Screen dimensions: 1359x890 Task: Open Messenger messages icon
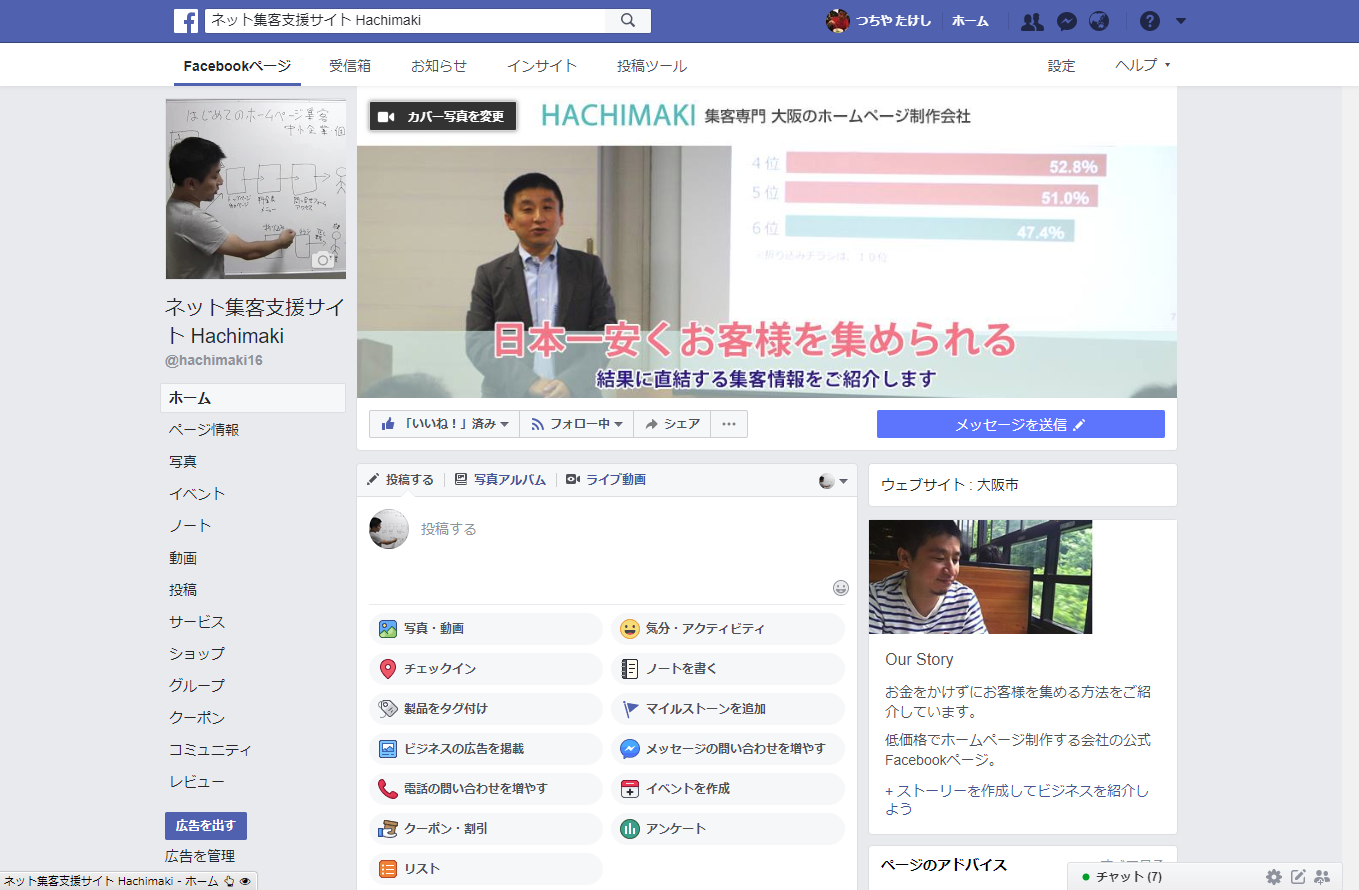click(x=1067, y=21)
